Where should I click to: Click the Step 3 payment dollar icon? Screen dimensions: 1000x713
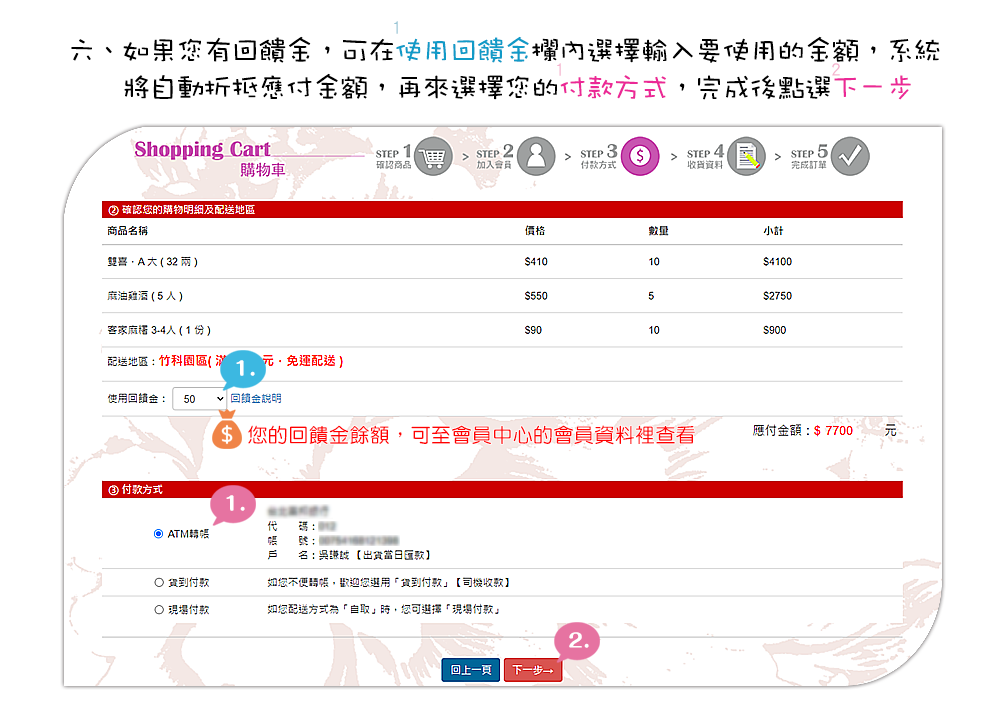point(640,156)
